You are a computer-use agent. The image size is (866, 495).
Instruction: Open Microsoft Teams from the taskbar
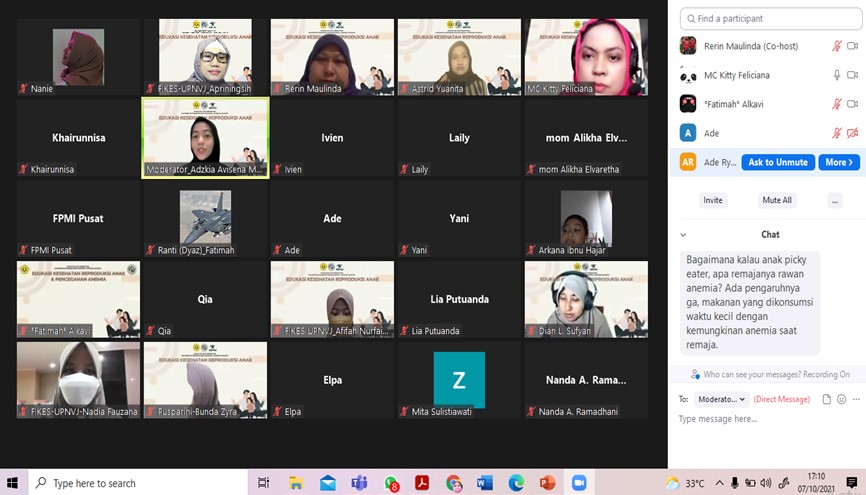click(359, 483)
